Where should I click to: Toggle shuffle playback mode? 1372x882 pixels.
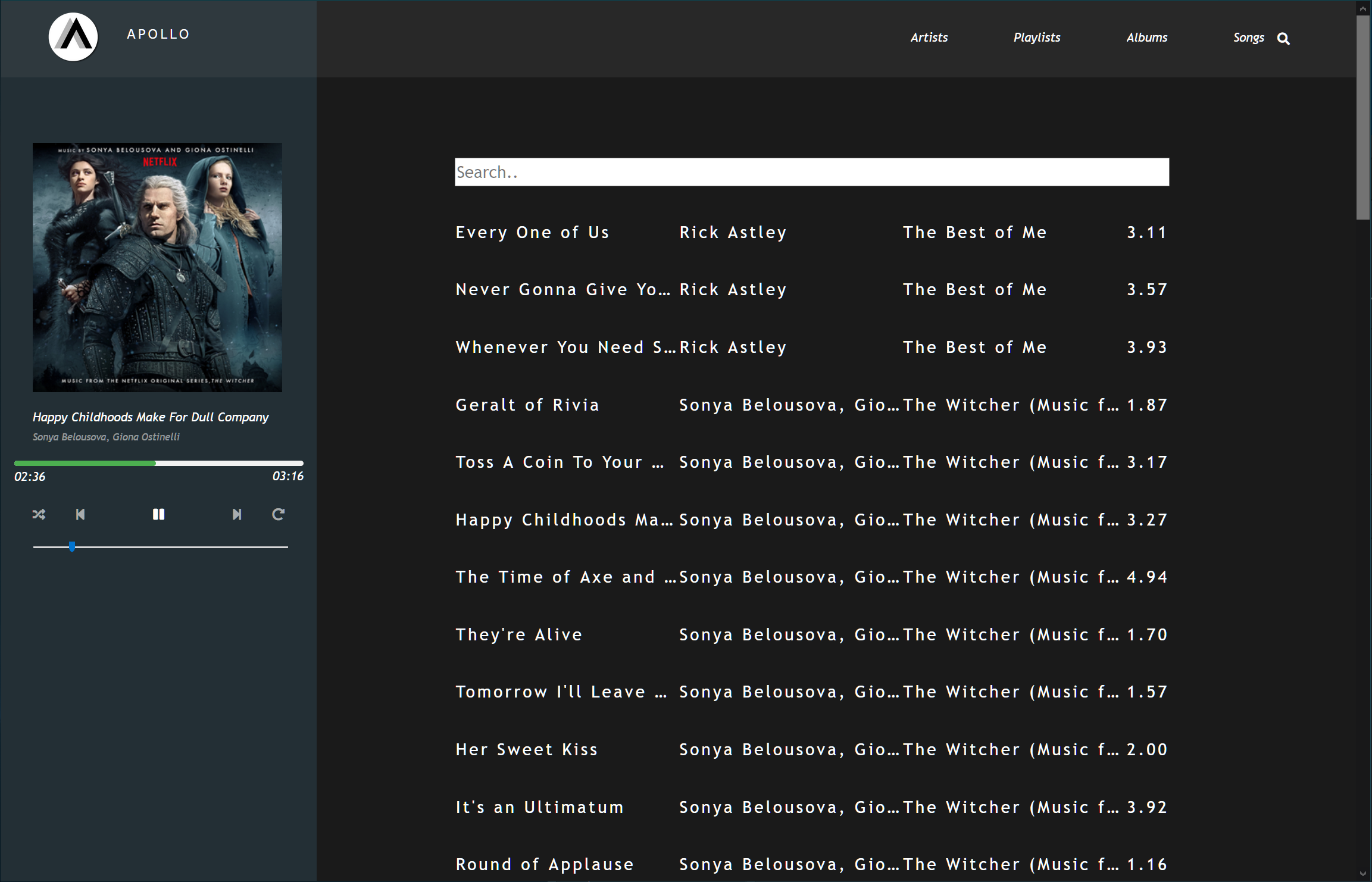(x=39, y=514)
